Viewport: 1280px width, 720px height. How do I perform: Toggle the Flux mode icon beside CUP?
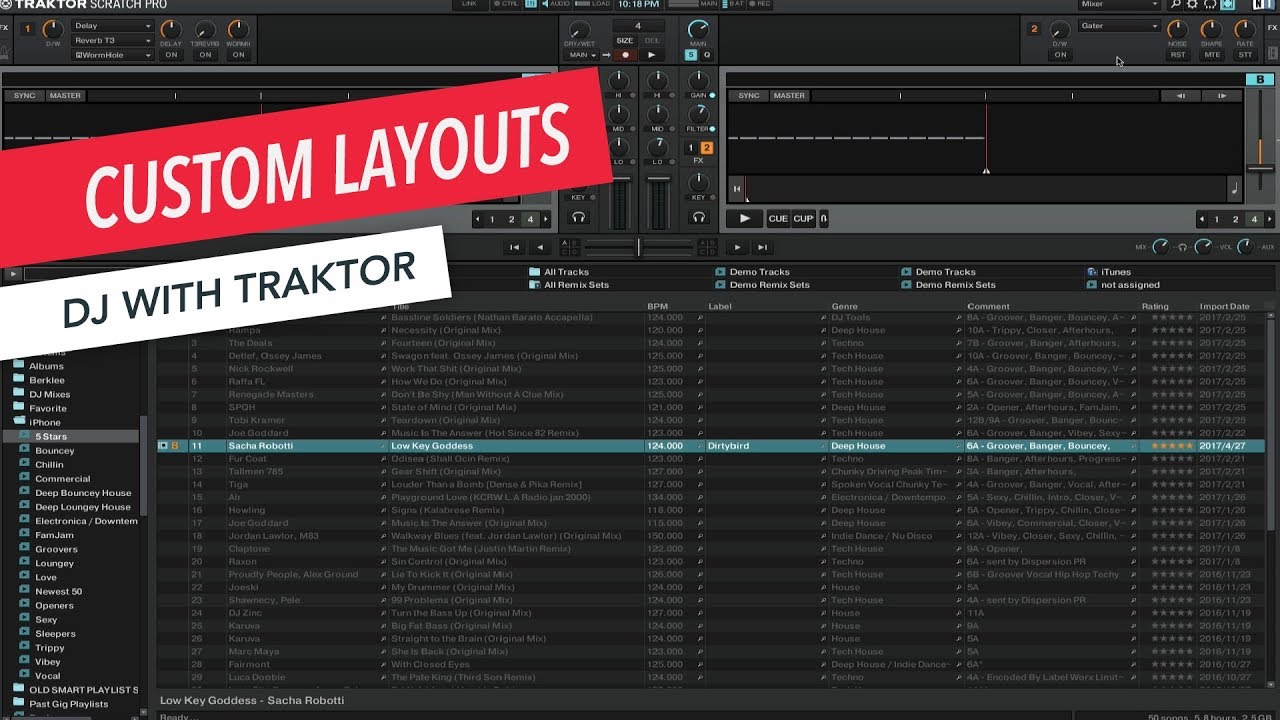[x=824, y=218]
